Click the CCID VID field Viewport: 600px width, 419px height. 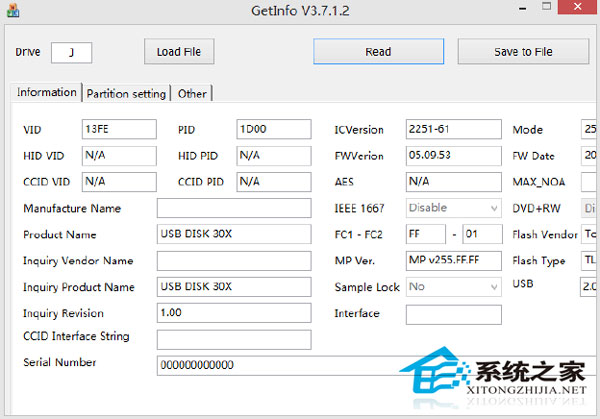pyautogui.click(x=119, y=181)
